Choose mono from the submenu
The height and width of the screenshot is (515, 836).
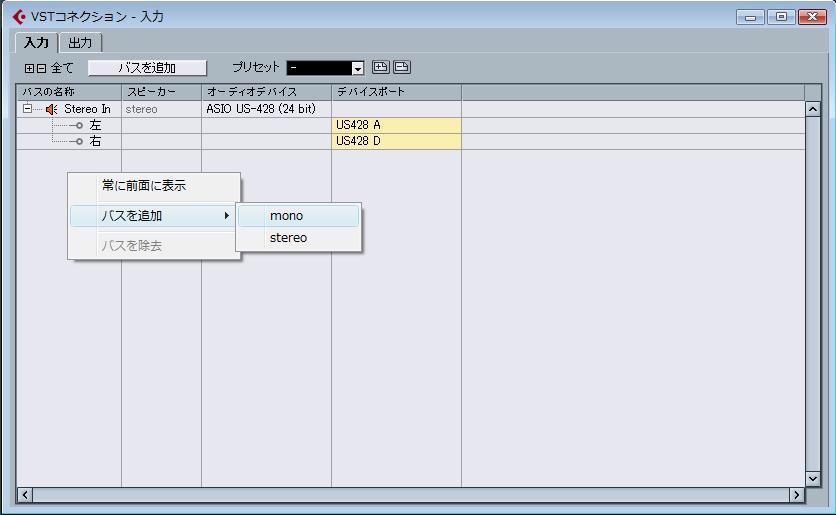click(299, 216)
